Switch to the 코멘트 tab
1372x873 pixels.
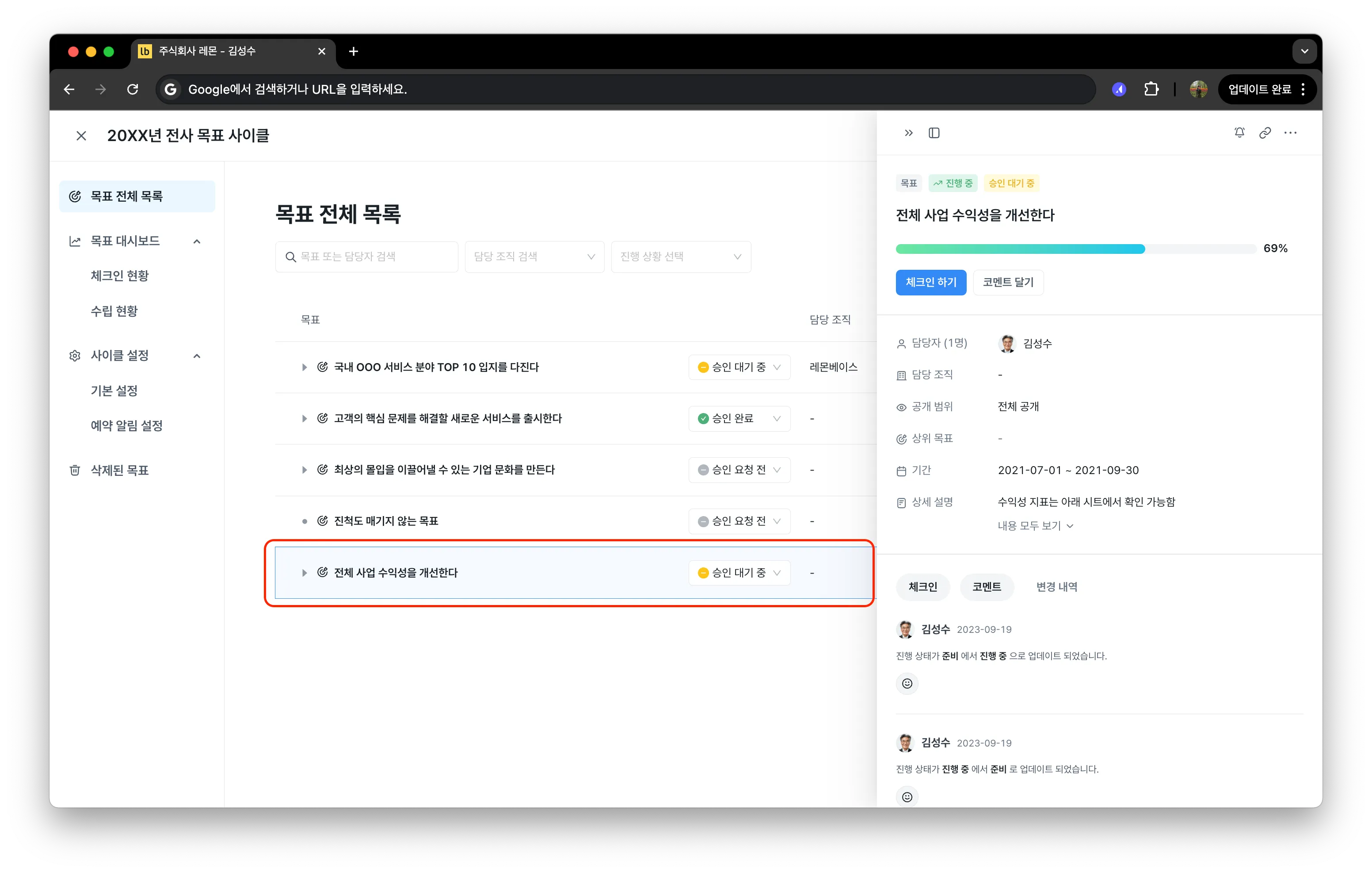(986, 587)
